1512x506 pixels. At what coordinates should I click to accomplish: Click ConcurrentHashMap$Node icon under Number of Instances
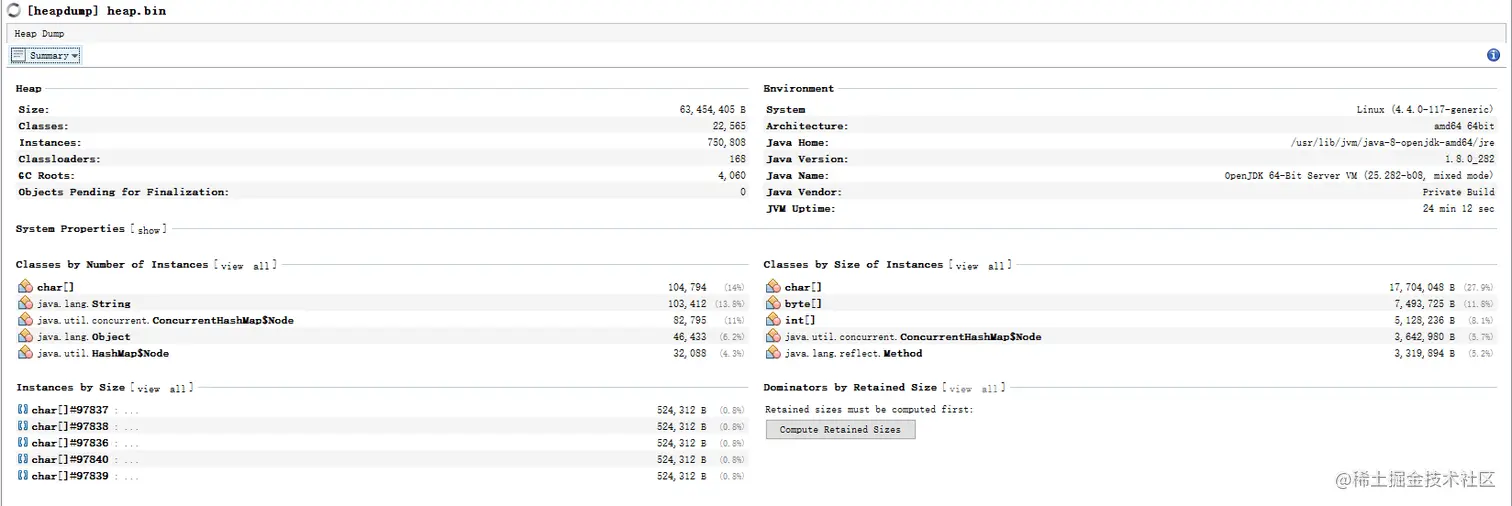tap(25, 320)
